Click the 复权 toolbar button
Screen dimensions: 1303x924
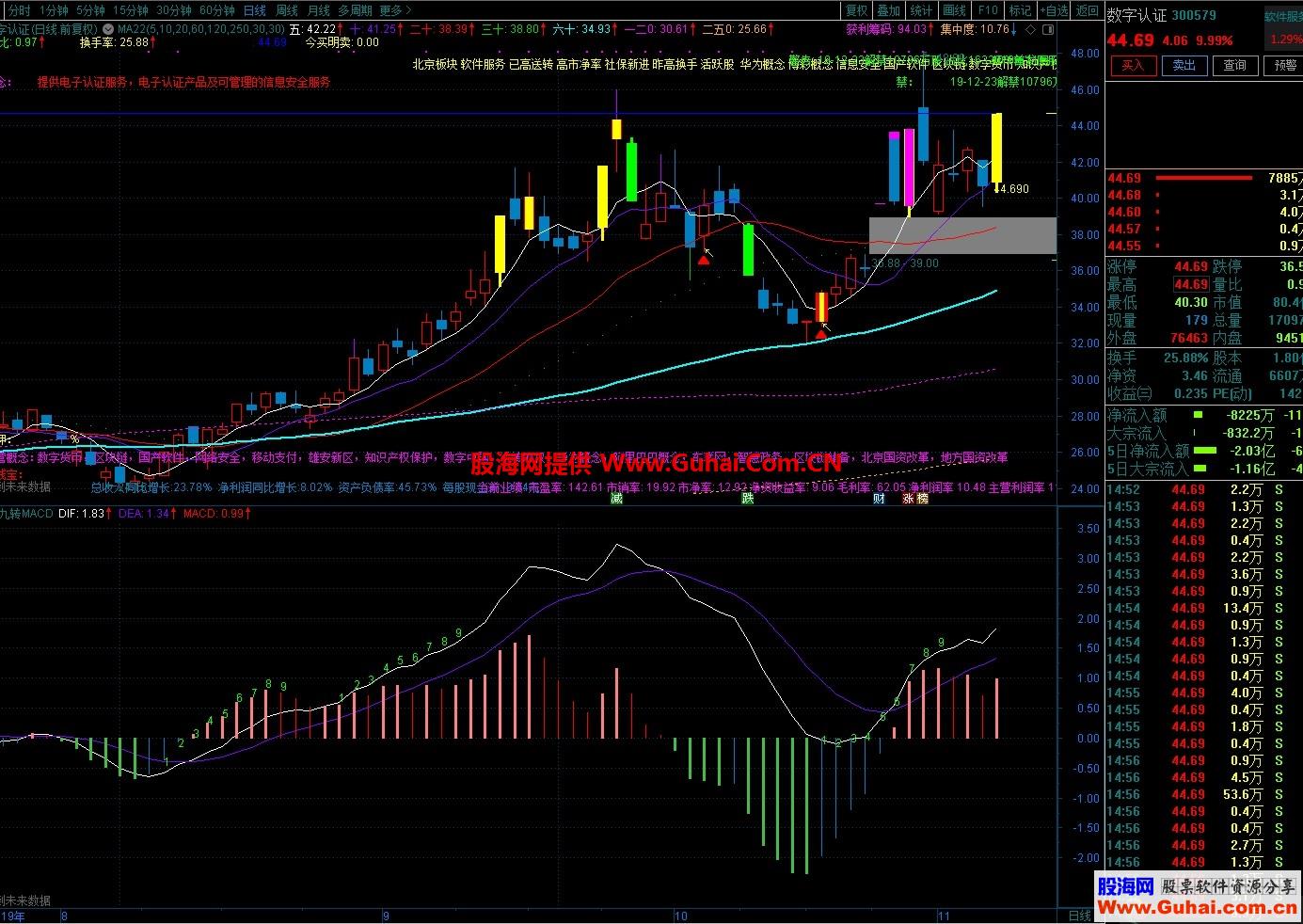[857, 10]
